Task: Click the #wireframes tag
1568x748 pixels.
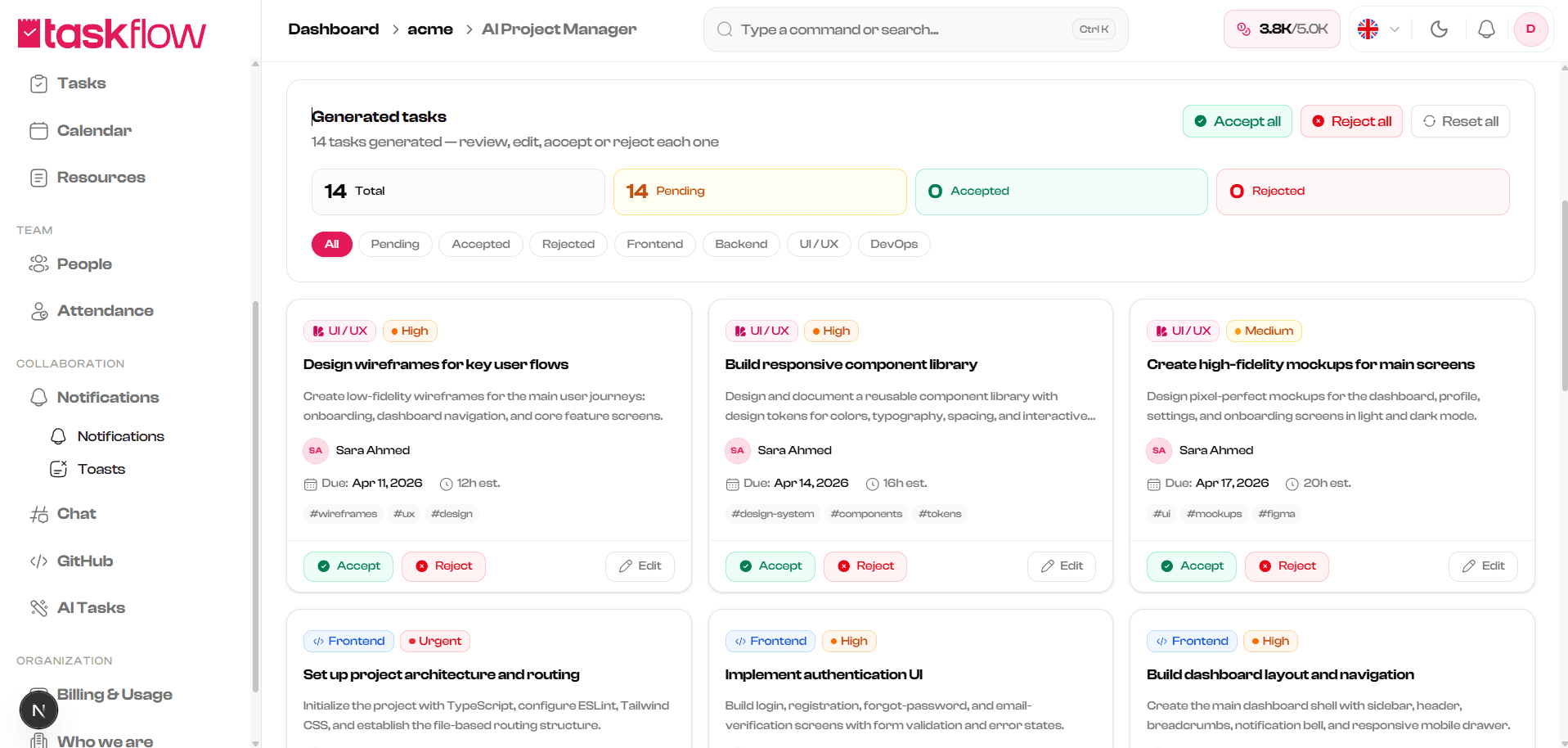Action: 344,514
